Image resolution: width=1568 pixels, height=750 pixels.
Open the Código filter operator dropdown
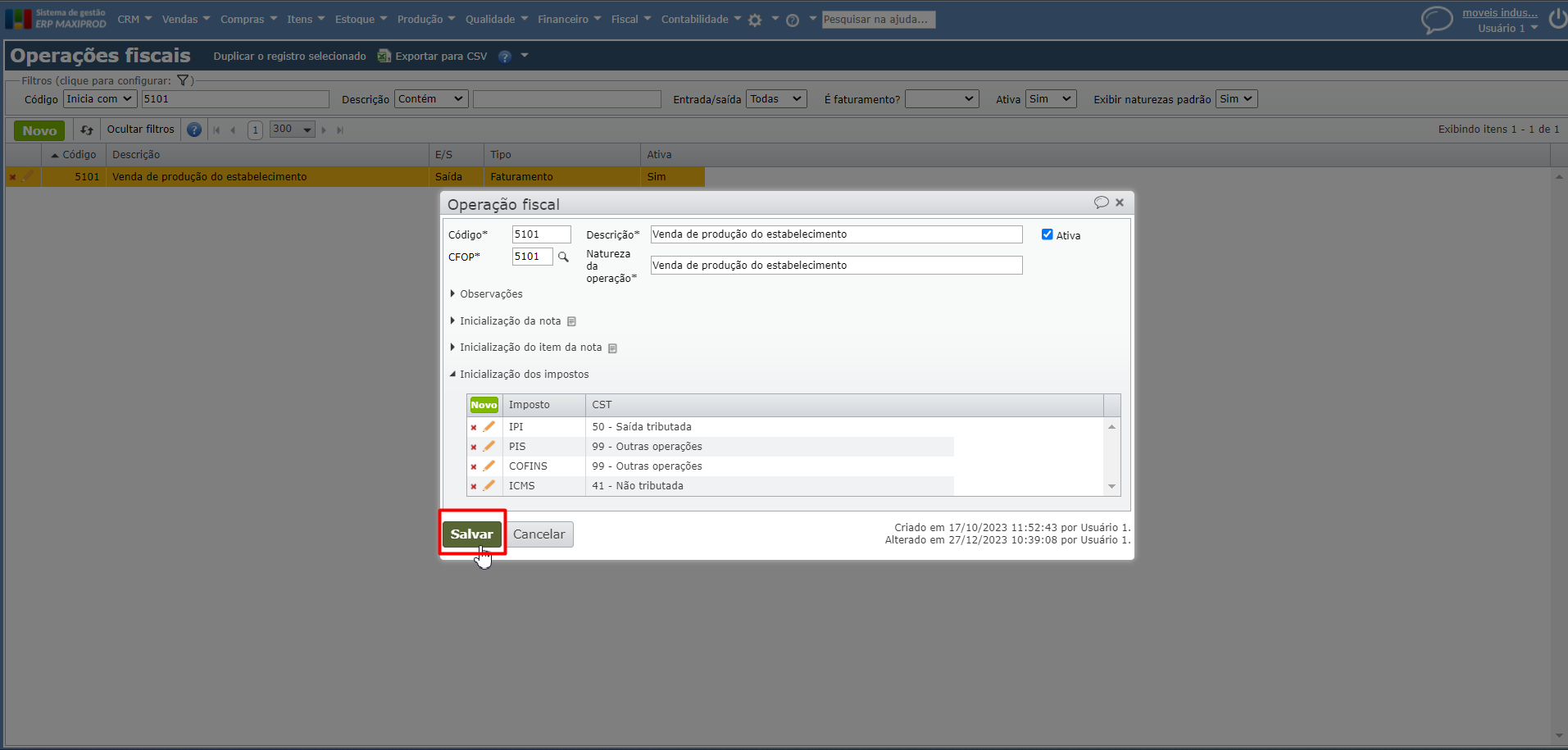(x=100, y=99)
